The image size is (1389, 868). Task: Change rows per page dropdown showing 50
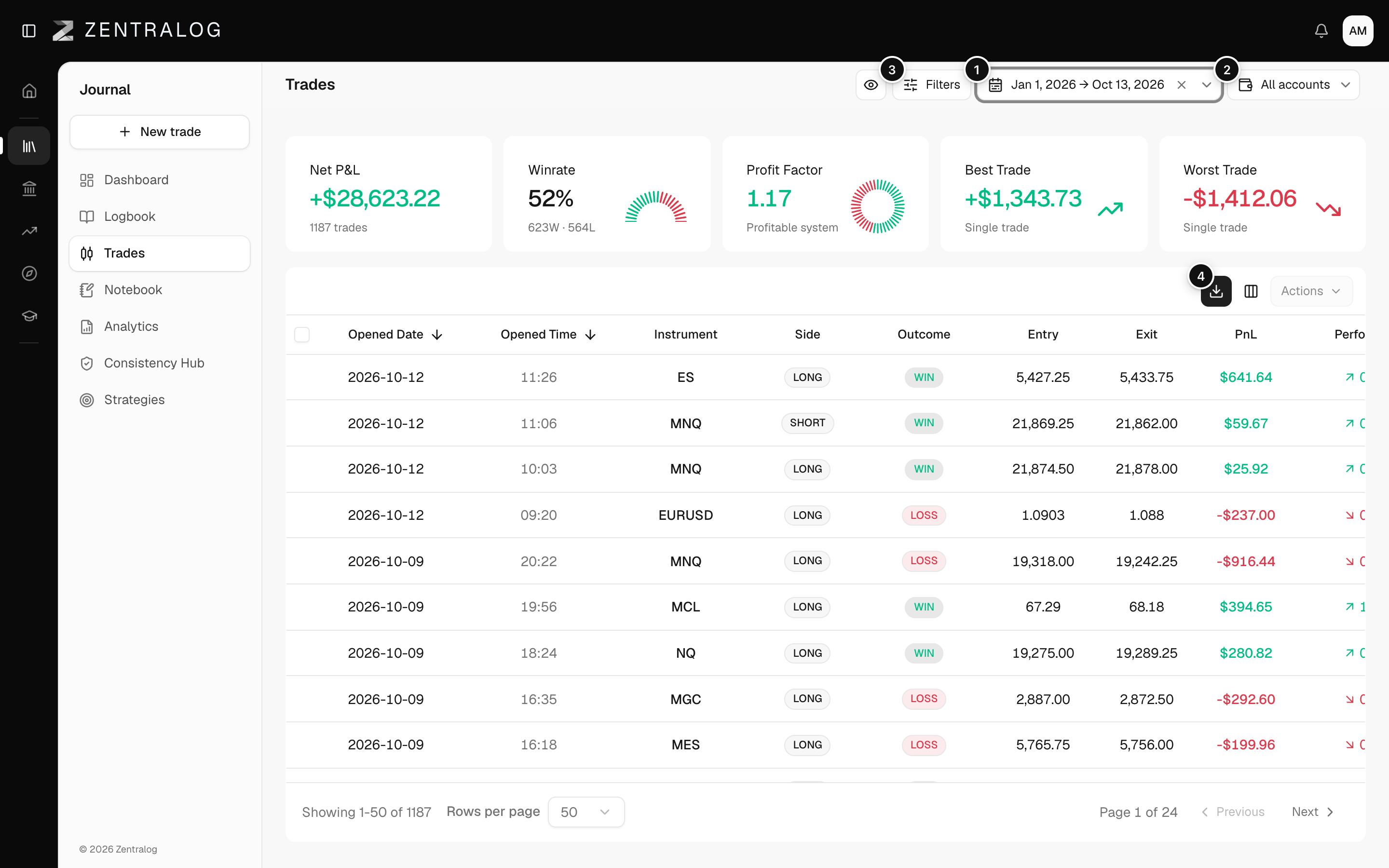click(586, 812)
